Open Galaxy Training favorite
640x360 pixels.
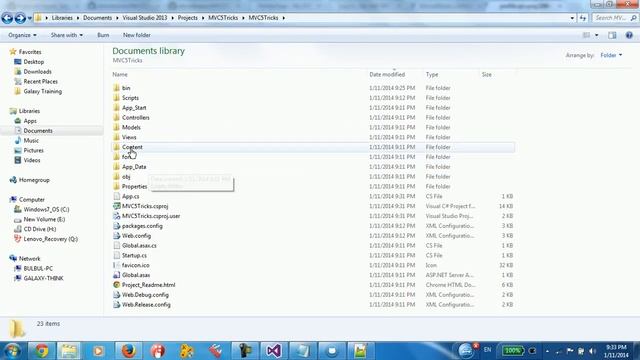42,91
